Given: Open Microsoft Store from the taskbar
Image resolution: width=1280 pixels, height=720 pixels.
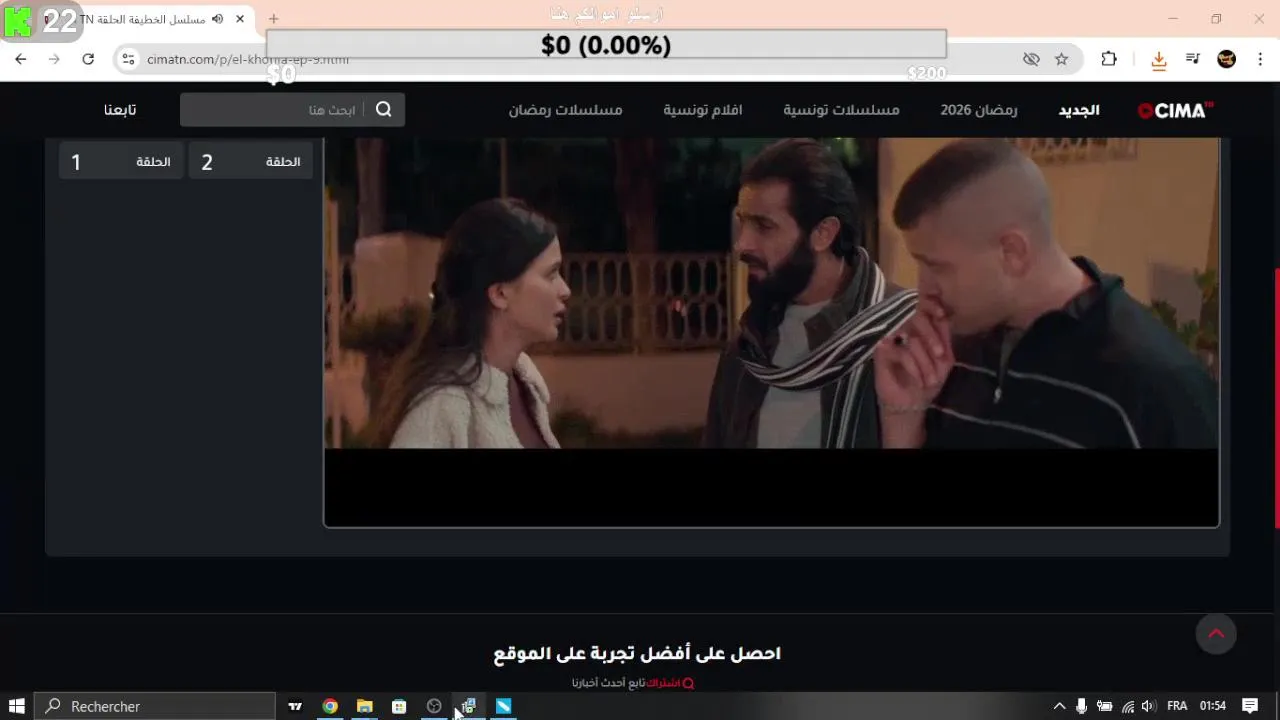Looking at the screenshot, I should pyautogui.click(x=399, y=706).
